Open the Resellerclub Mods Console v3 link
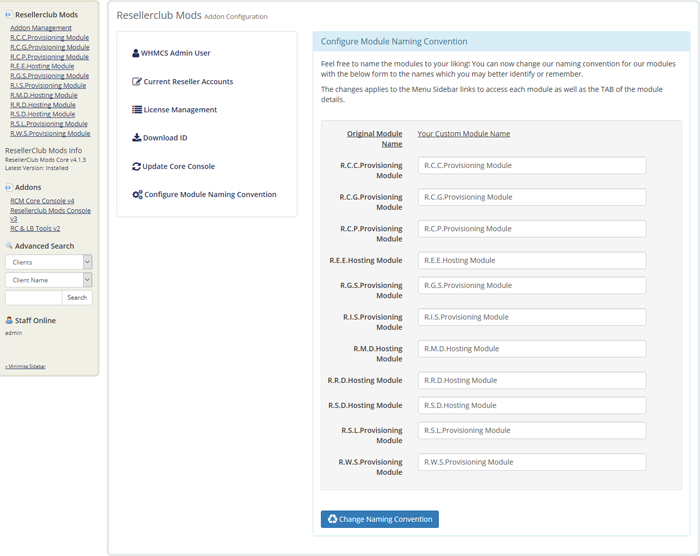This screenshot has width=700, height=556. 50,214
